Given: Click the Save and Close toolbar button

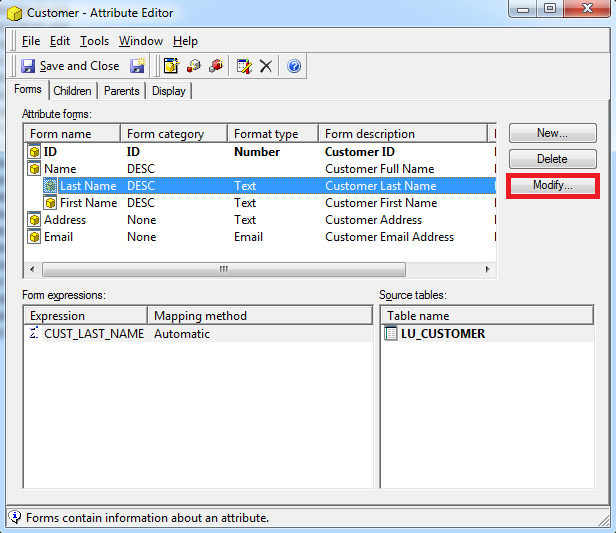Looking at the screenshot, I should pyautogui.click(x=70, y=66).
